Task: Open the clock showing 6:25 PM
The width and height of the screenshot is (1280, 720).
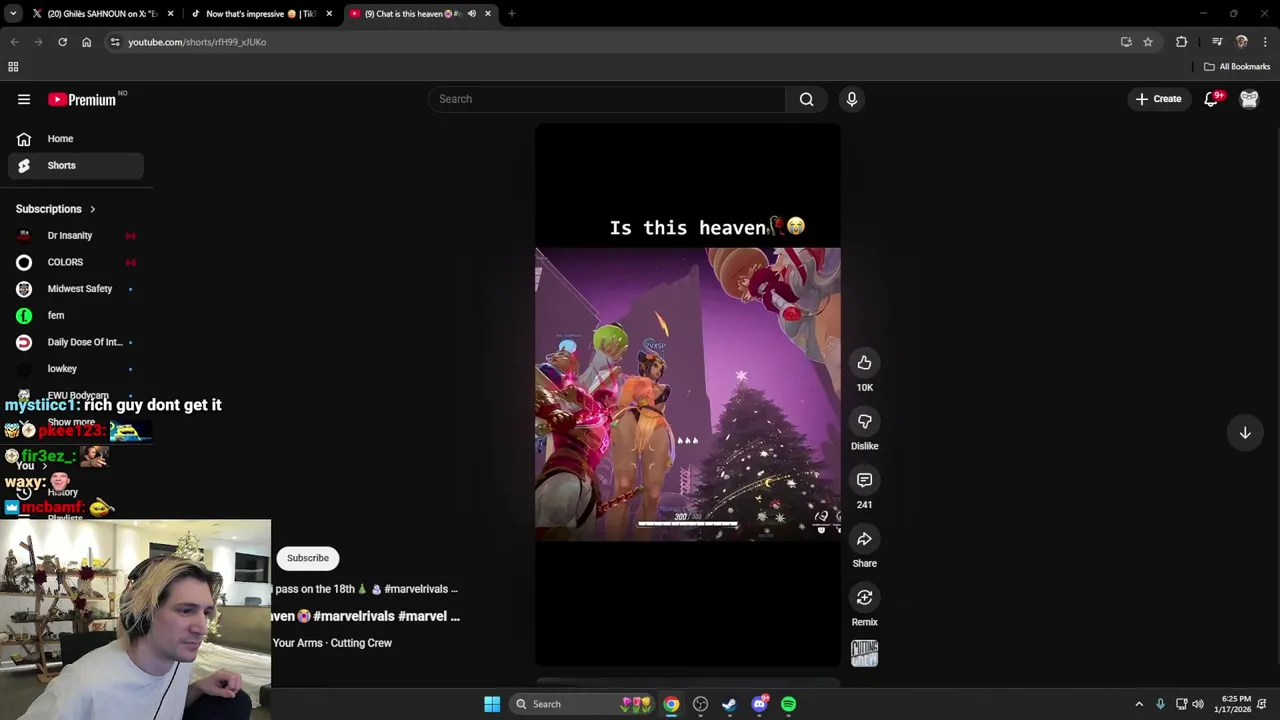Action: pyautogui.click(x=1232, y=704)
